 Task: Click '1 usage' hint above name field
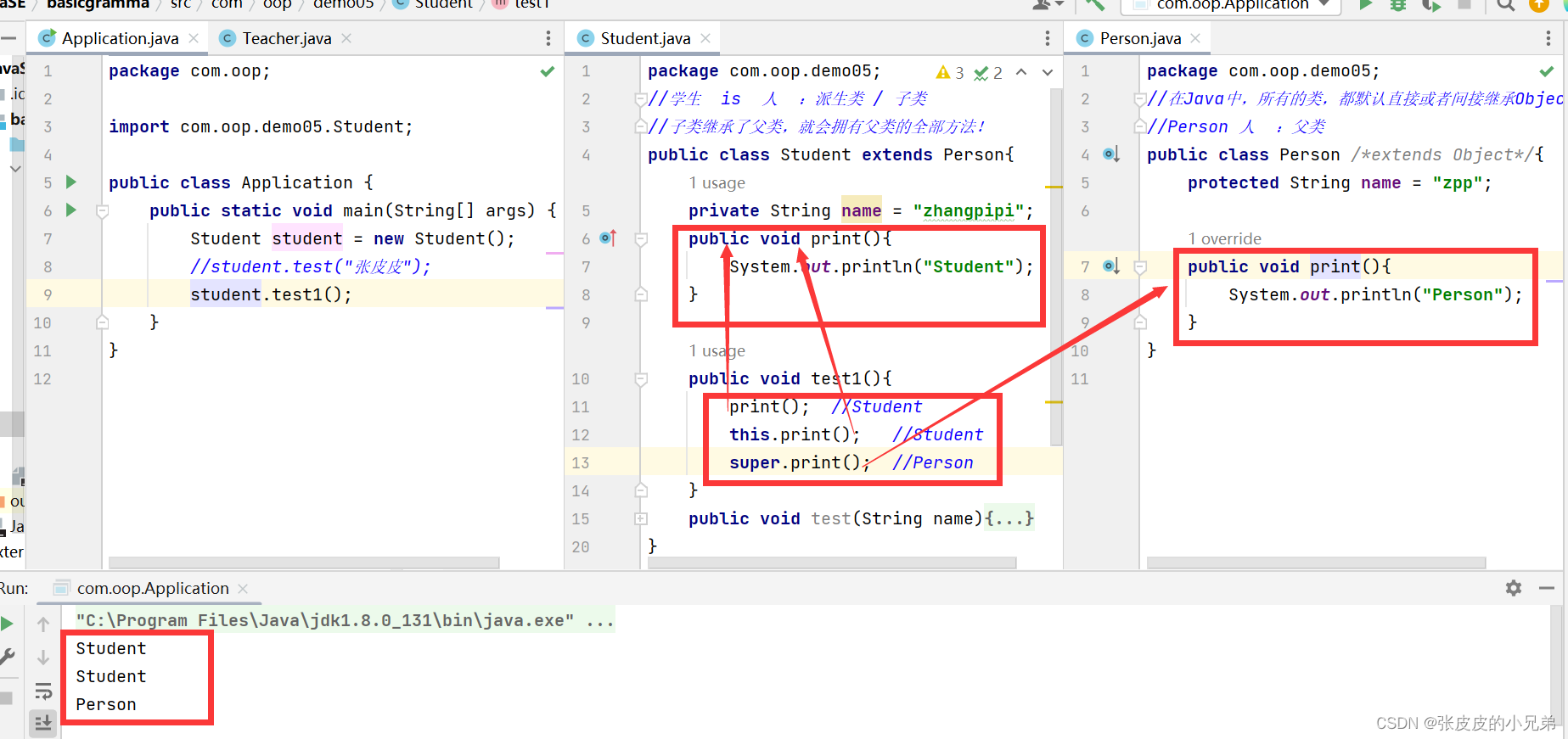click(x=717, y=183)
